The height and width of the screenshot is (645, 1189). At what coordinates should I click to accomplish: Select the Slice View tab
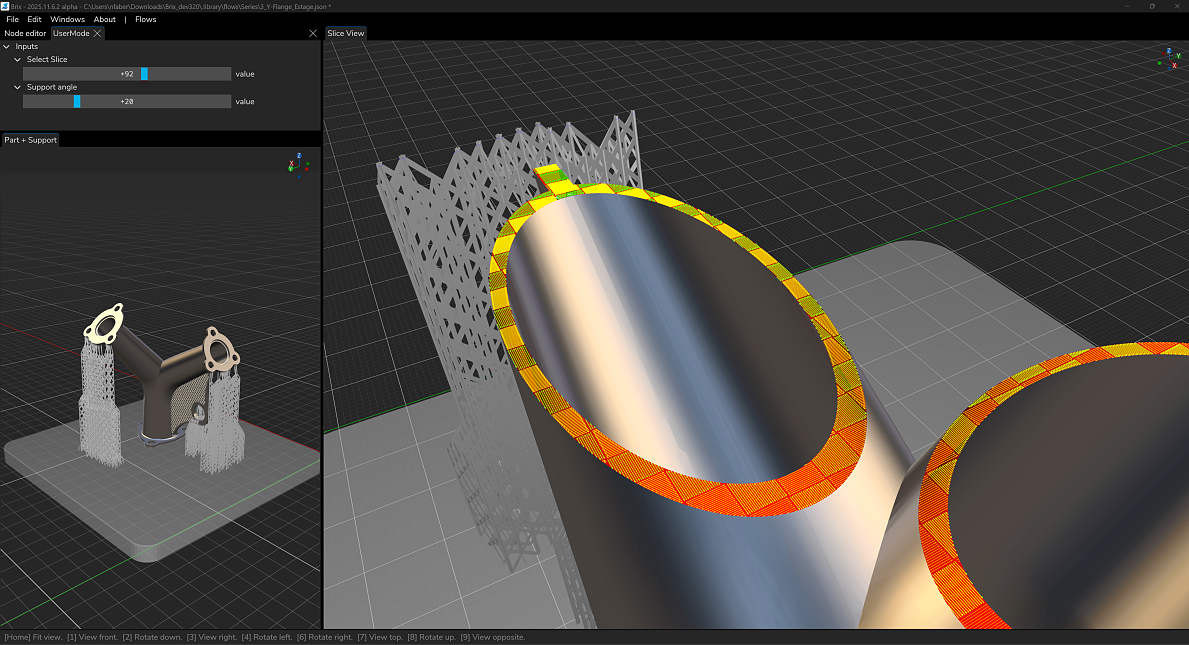(x=345, y=32)
